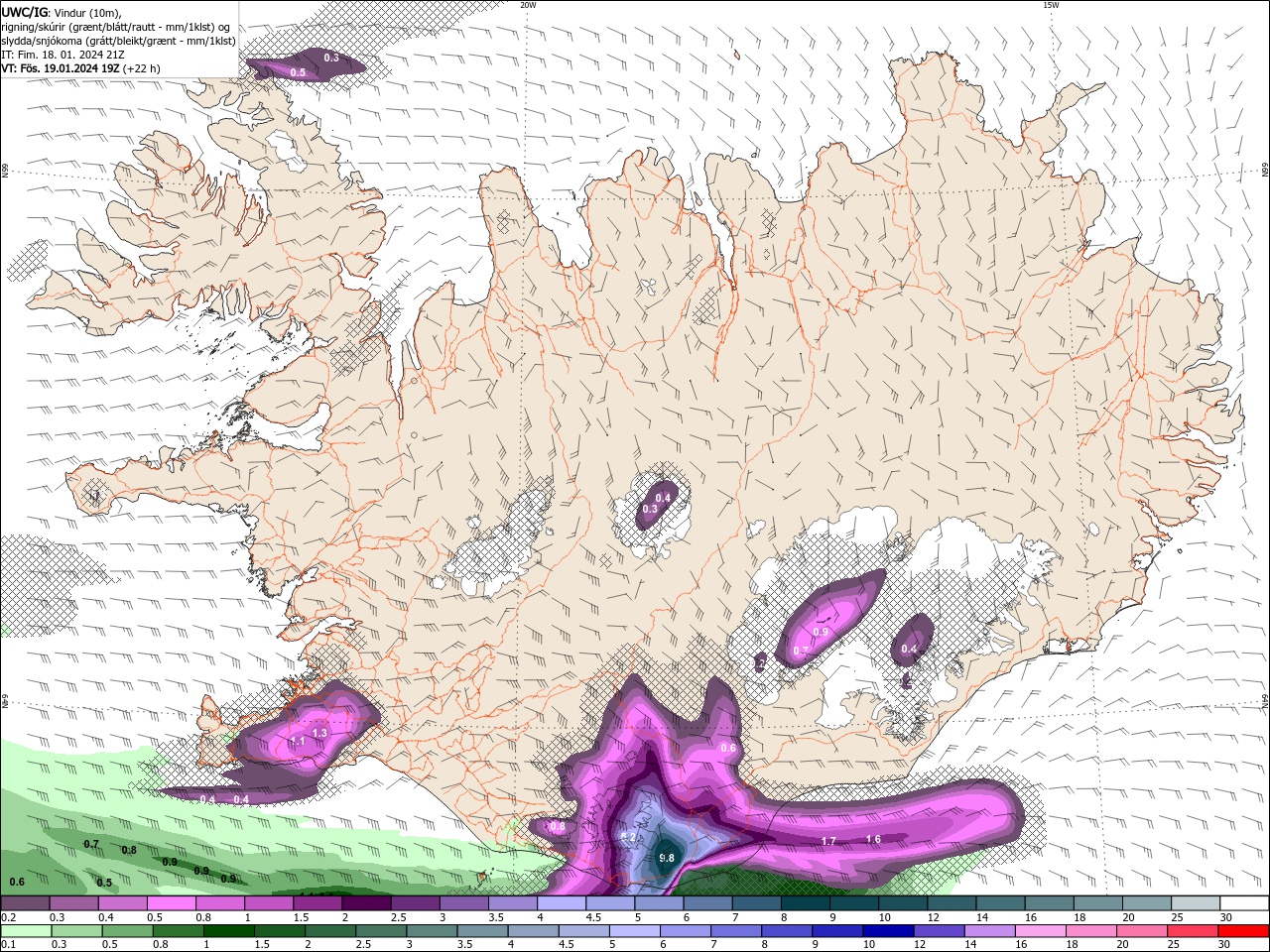This screenshot has width=1270, height=952.
Task: Select the 'slydda/snjókoma' legend description line
Action: 118,41
